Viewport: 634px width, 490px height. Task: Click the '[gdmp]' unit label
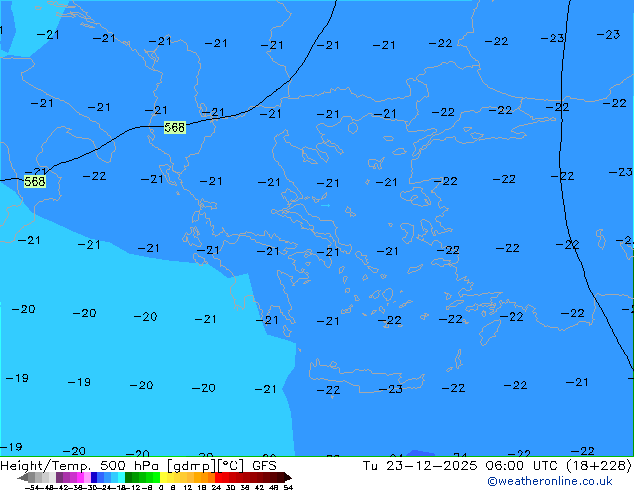[192, 466]
